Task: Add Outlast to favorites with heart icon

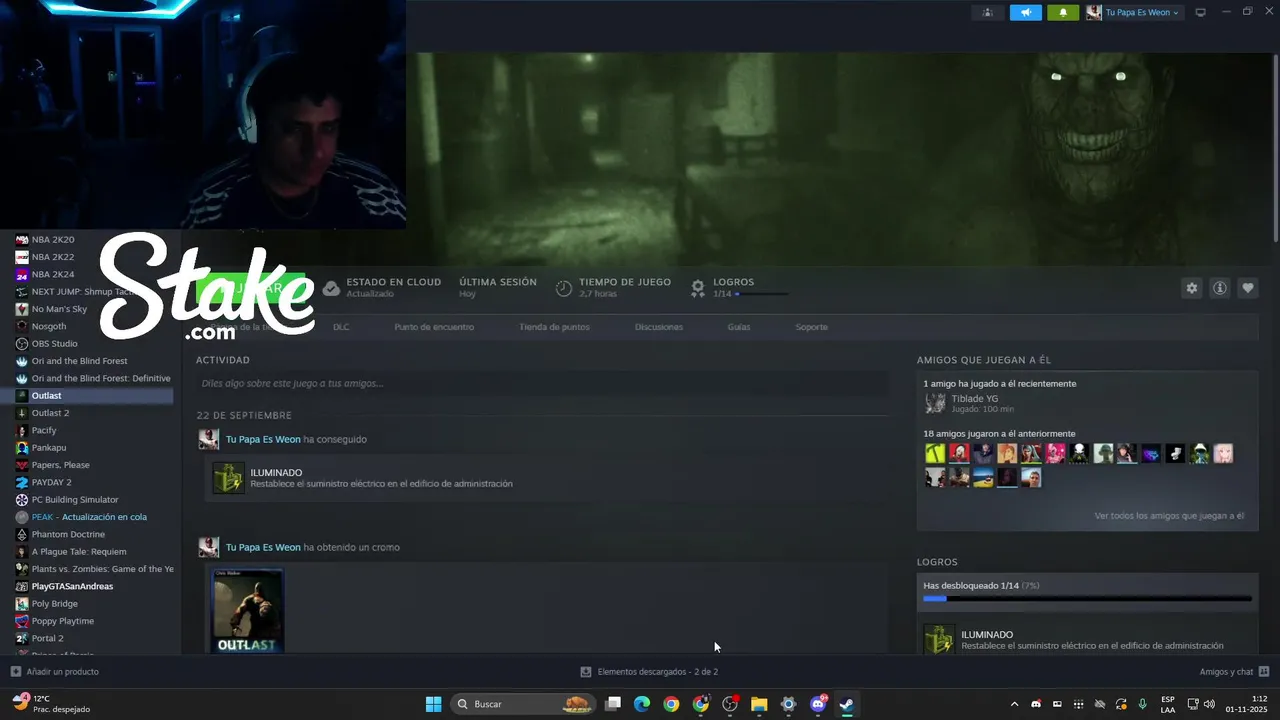Action: pos(1248,288)
